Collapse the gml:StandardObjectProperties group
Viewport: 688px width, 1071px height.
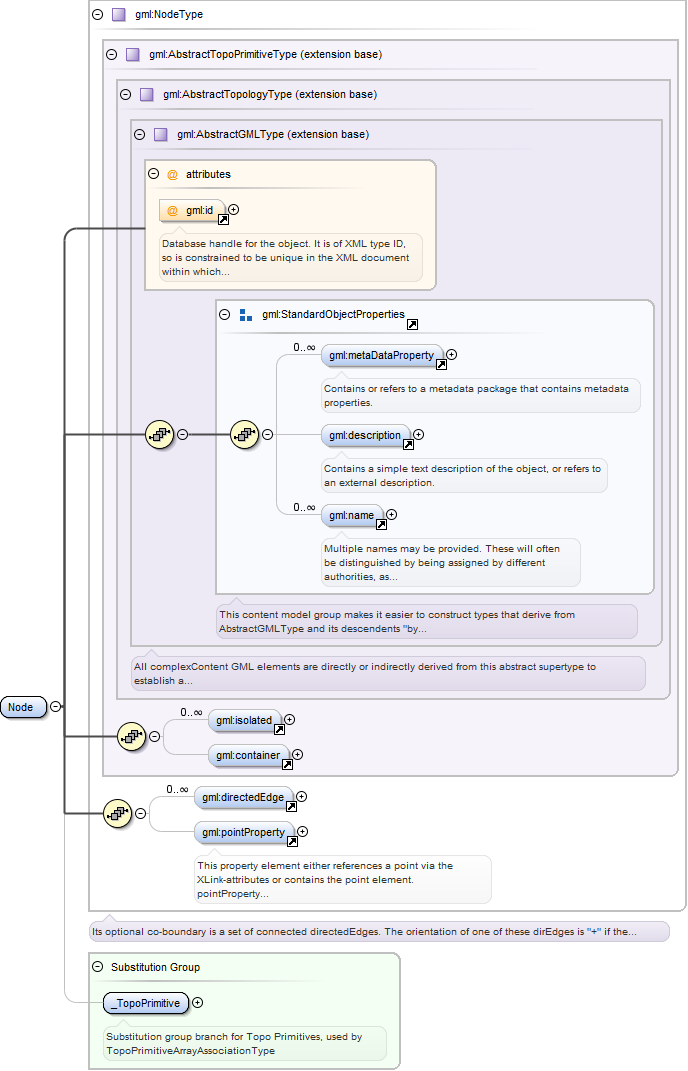tap(224, 314)
